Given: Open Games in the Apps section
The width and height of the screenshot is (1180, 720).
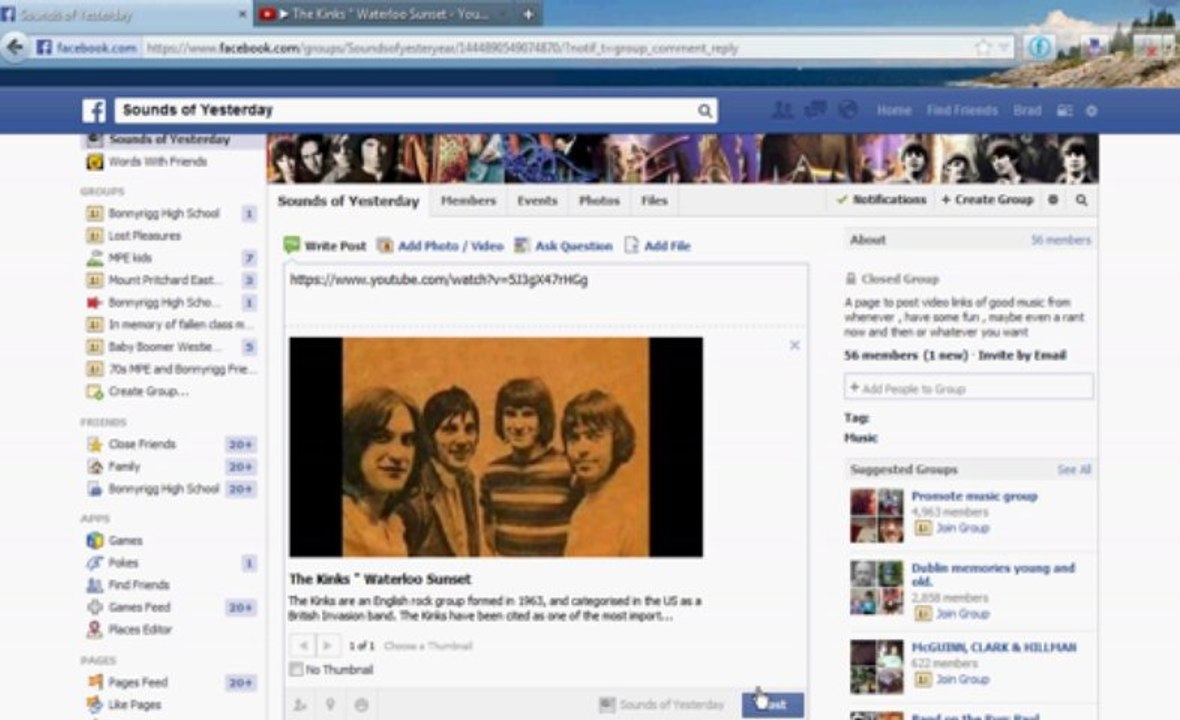Looking at the screenshot, I should pos(125,540).
